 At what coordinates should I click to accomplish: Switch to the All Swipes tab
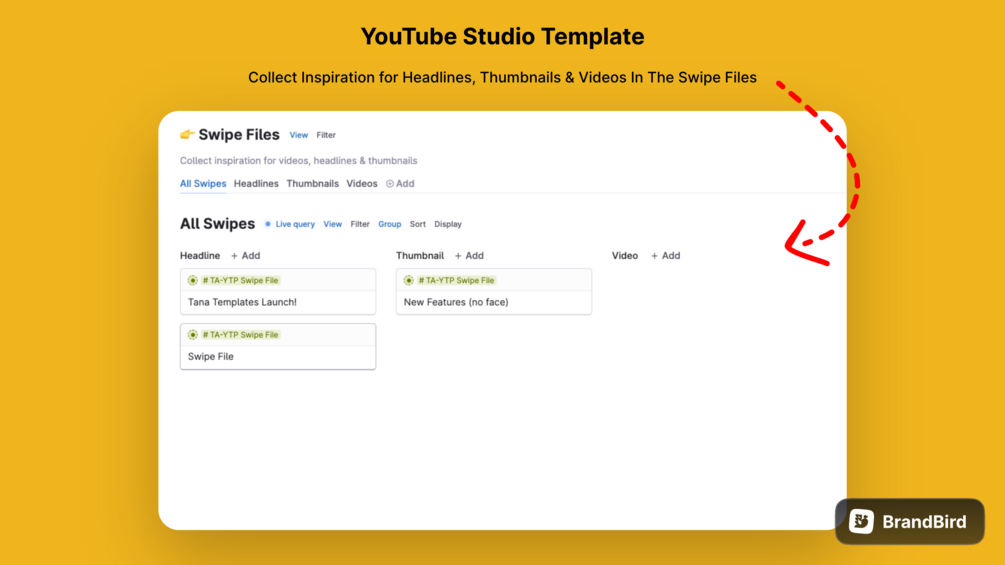pyautogui.click(x=203, y=183)
